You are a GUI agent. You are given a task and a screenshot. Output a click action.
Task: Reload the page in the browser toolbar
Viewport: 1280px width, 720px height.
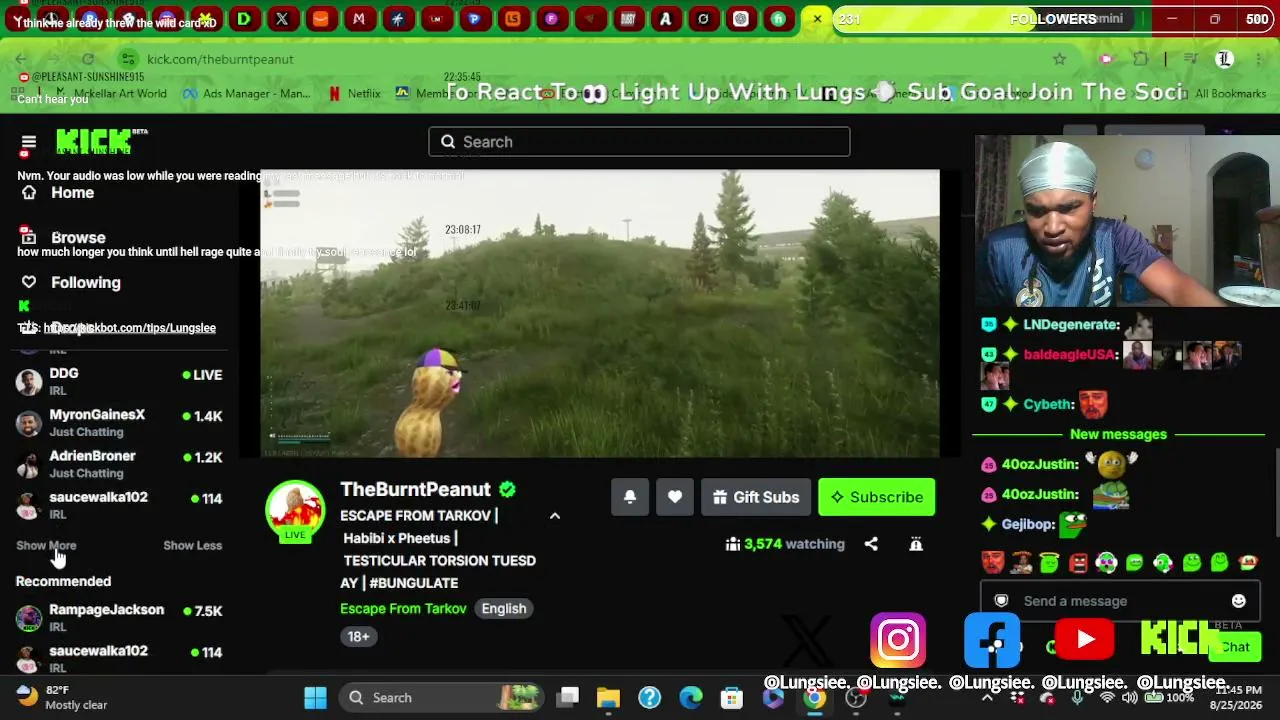pos(88,59)
